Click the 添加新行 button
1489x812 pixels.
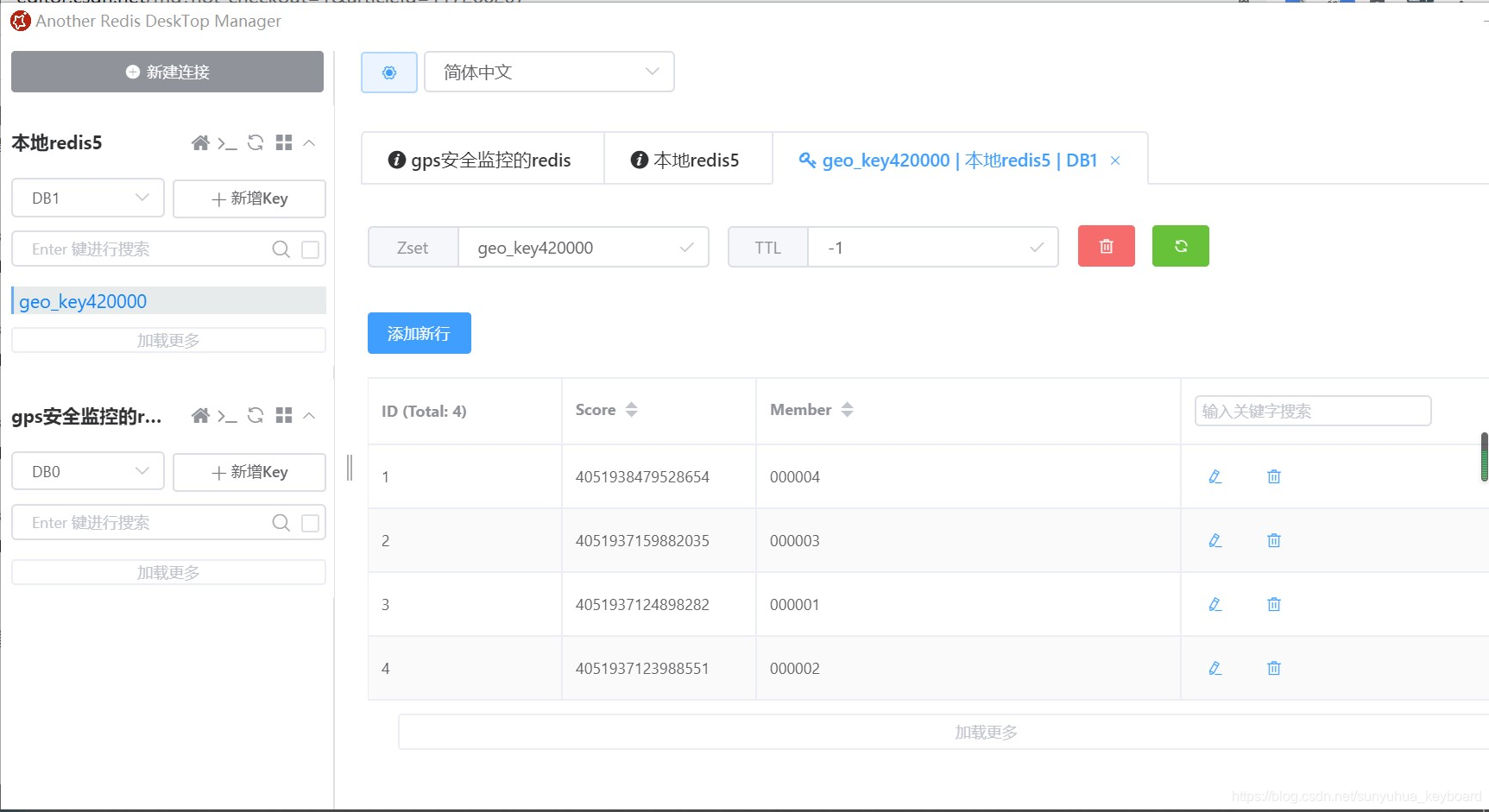point(420,333)
